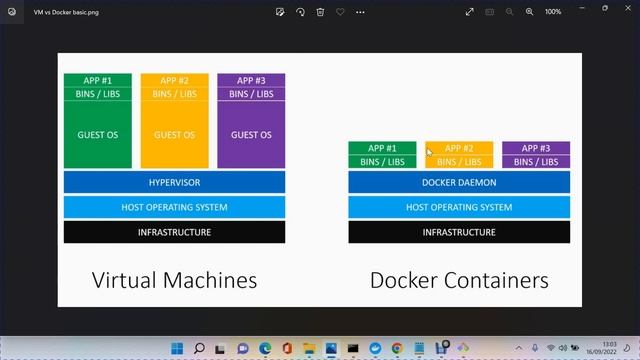Zoom in on the picture
Screen dimensions: 640x360
click(x=529, y=12)
